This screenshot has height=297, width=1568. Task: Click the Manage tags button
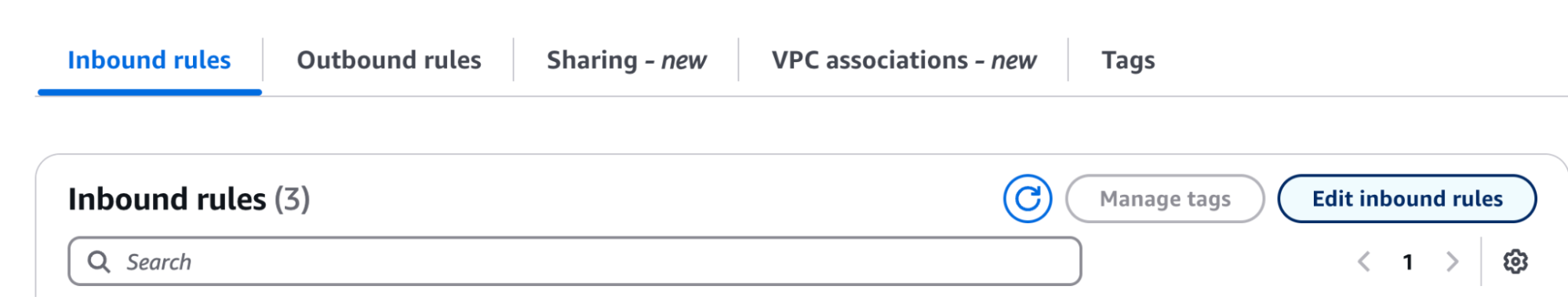tap(1165, 199)
